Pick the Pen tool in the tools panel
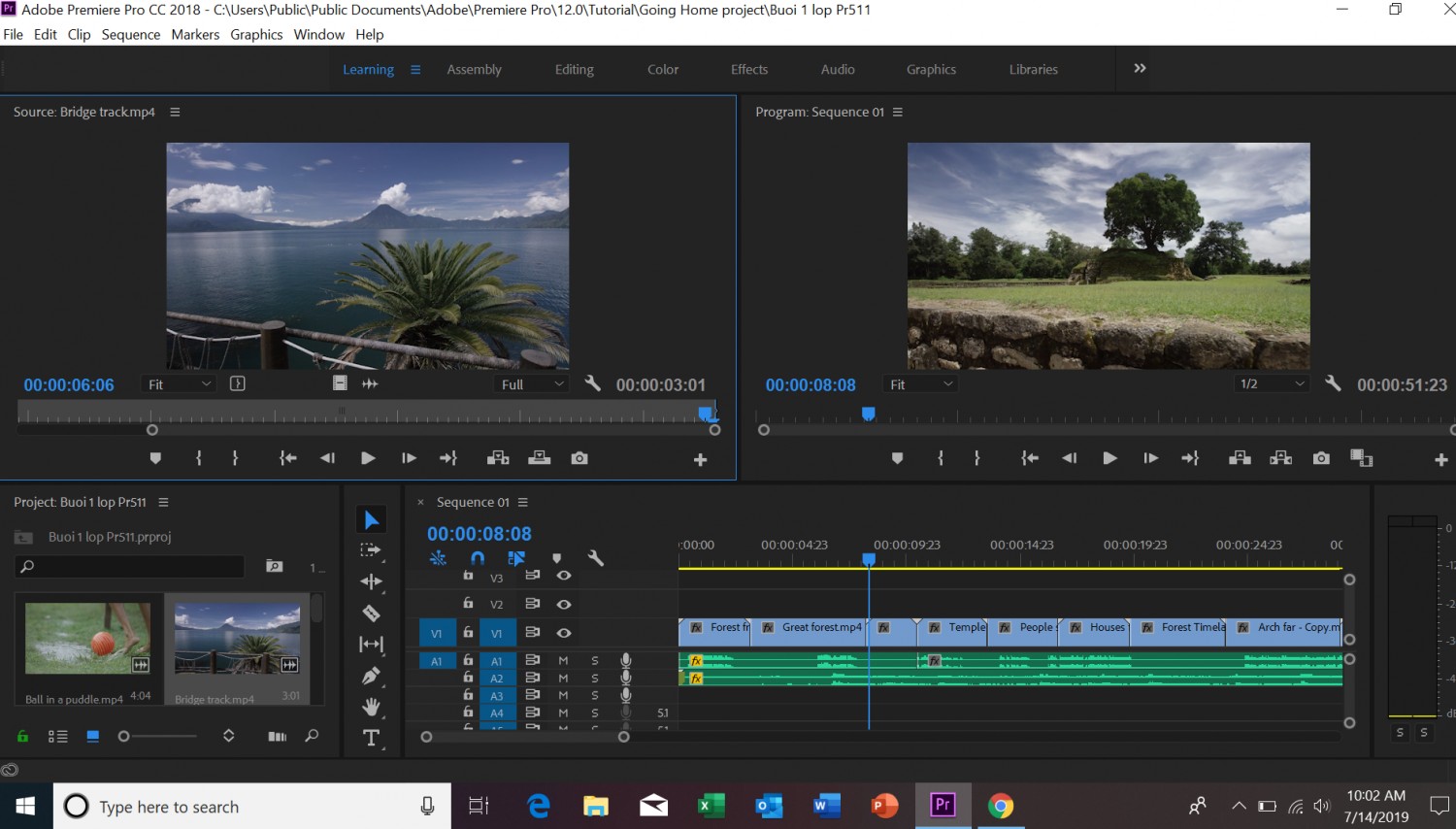 (371, 676)
